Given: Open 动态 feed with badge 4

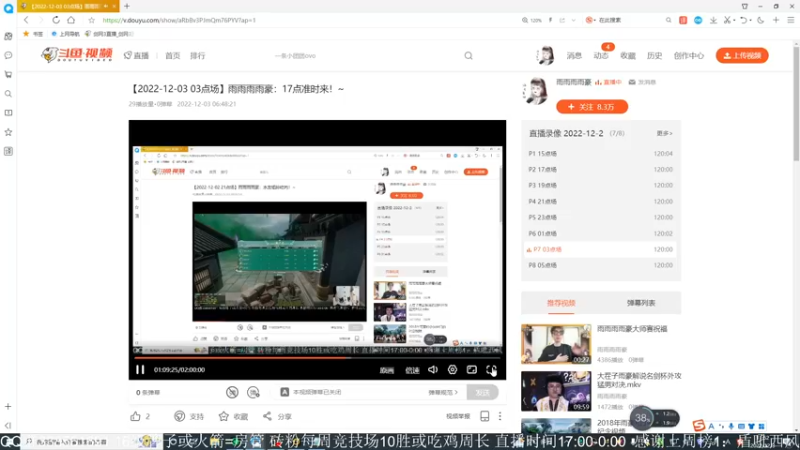Looking at the screenshot, I should click(601, 56).
